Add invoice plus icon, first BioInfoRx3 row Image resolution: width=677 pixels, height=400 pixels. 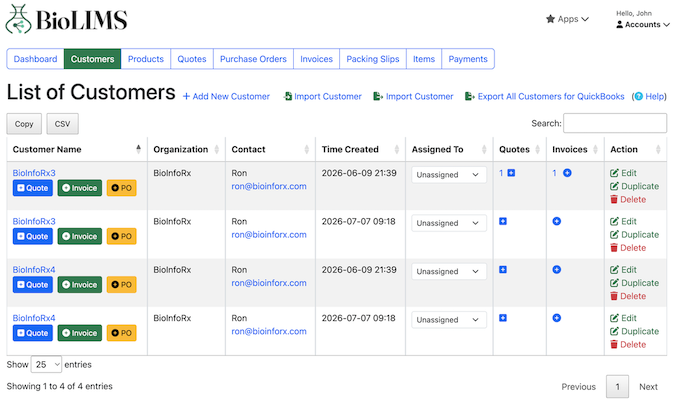[x=567, y=173]
